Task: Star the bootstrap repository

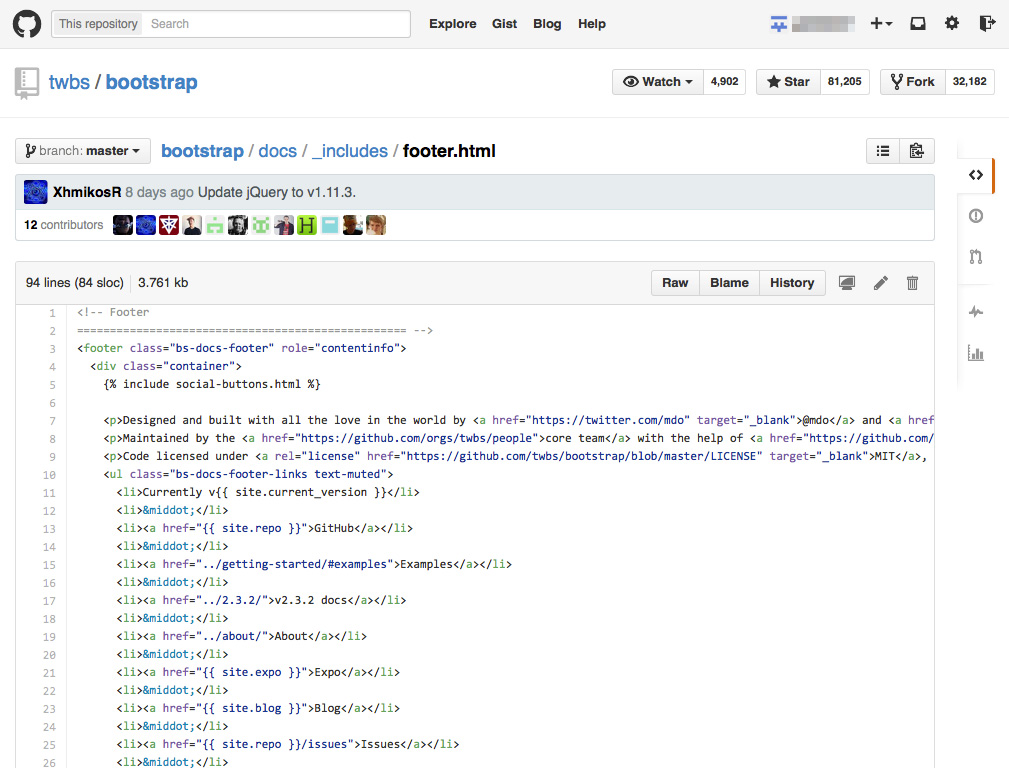Action: tap(788, 82)
